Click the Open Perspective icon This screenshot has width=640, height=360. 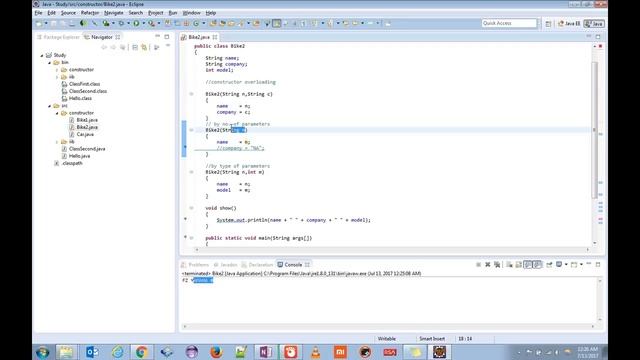[x=548, y=24]
